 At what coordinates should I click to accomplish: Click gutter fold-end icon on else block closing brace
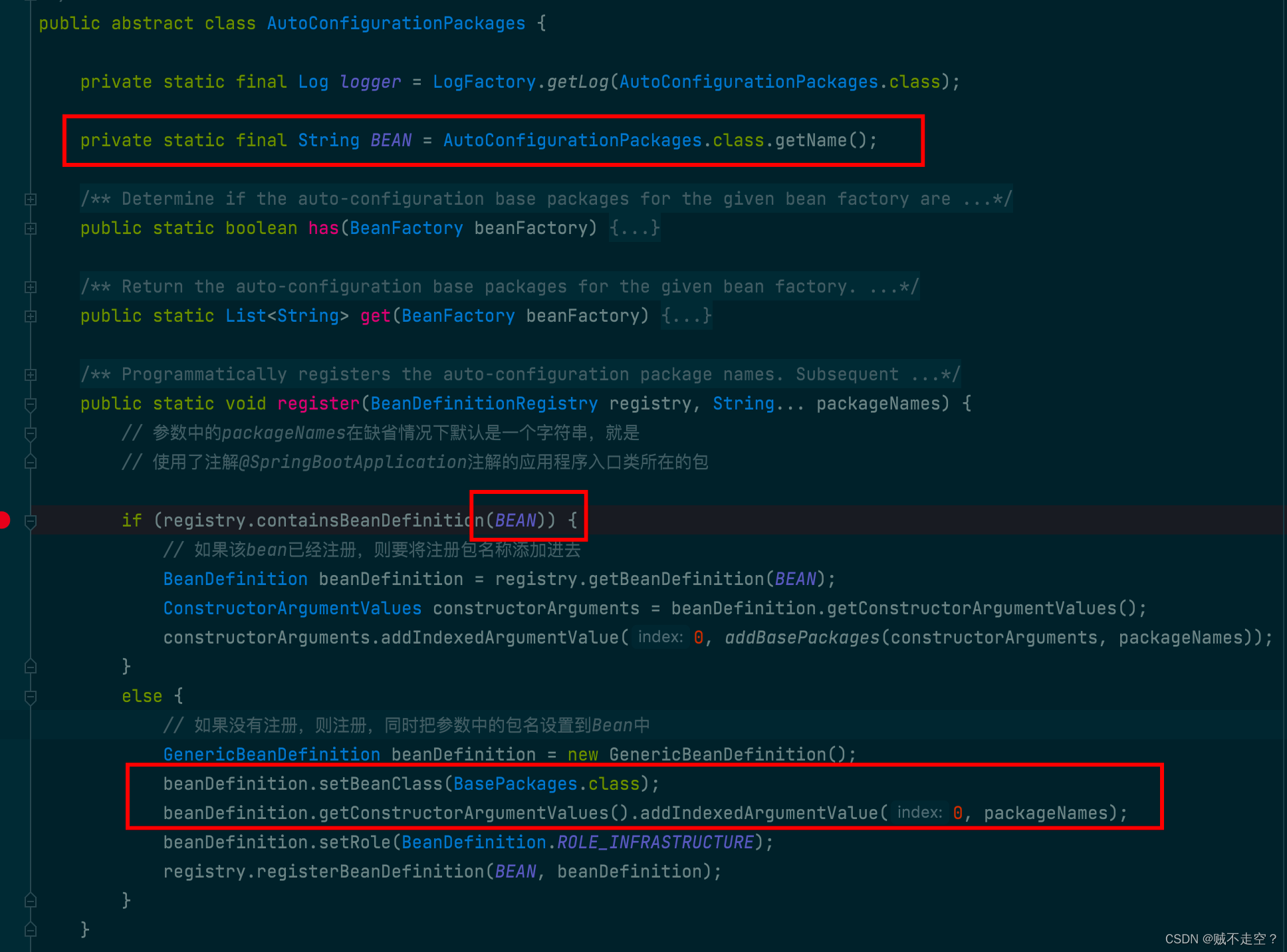(31, 900)
